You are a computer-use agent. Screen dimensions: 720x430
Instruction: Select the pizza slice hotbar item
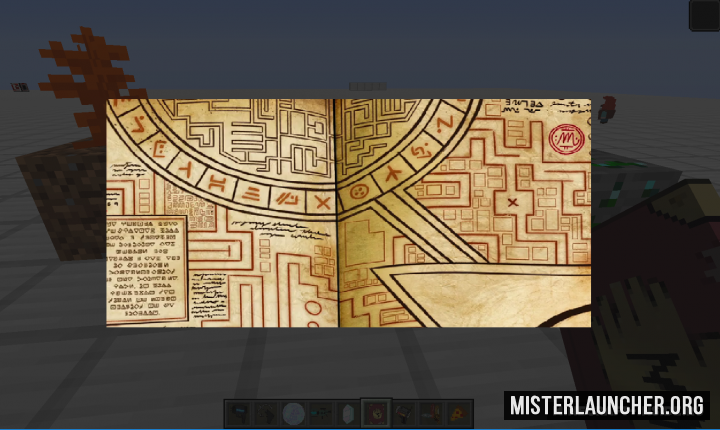click(459, 413)
